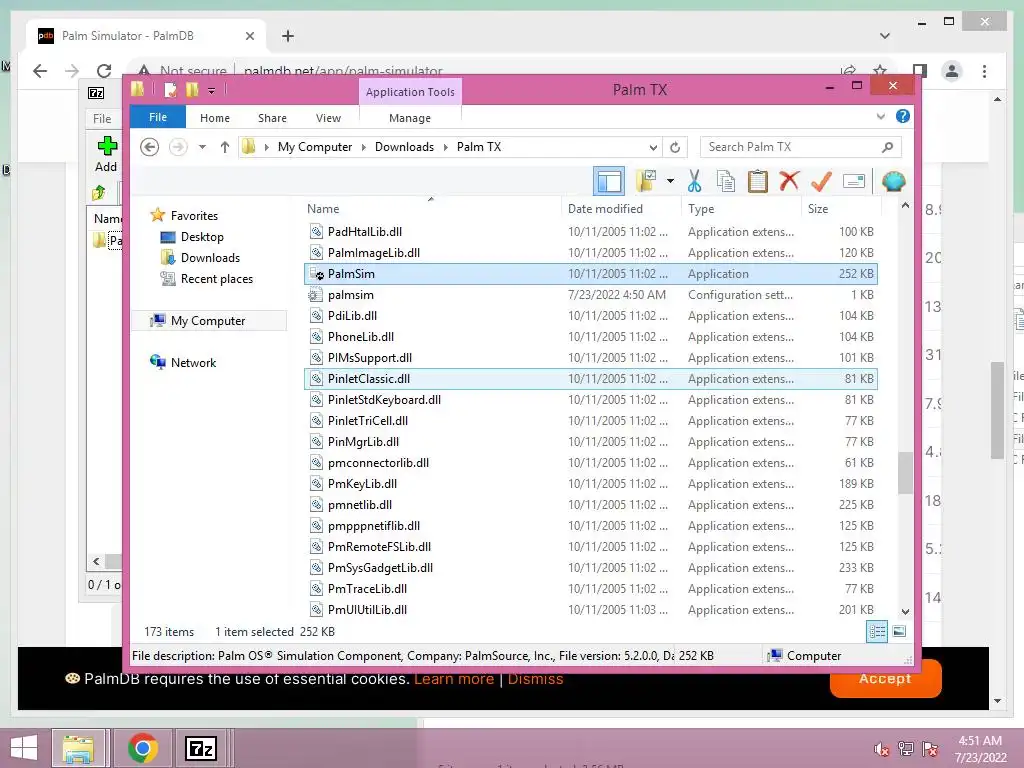Click My Computer in the address breadcrumb
Image resolution: width=1024 pixels, height=768 pixels.
coord(315,147)
